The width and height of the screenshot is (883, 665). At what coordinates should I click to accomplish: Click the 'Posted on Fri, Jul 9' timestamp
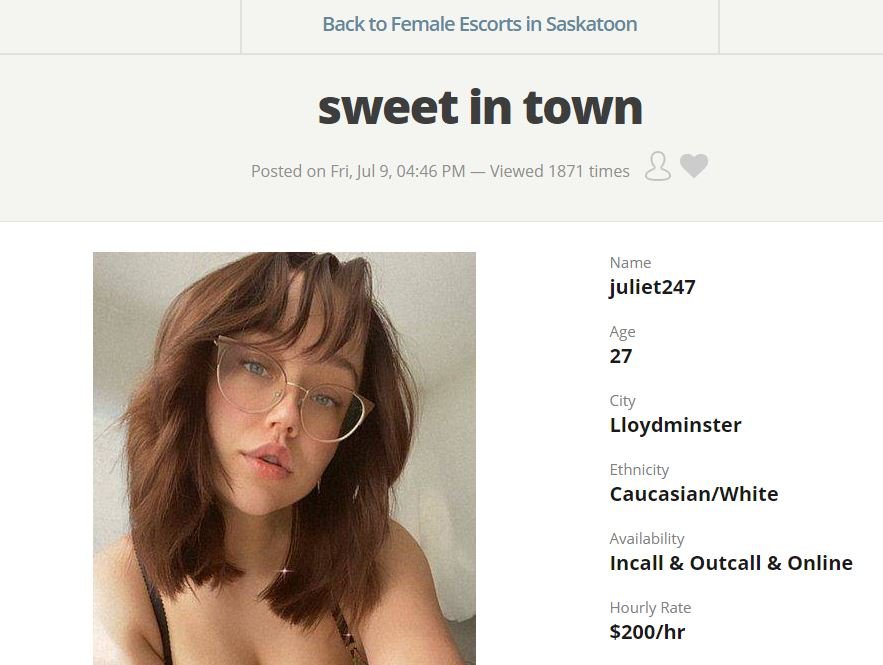coord(358,171)
